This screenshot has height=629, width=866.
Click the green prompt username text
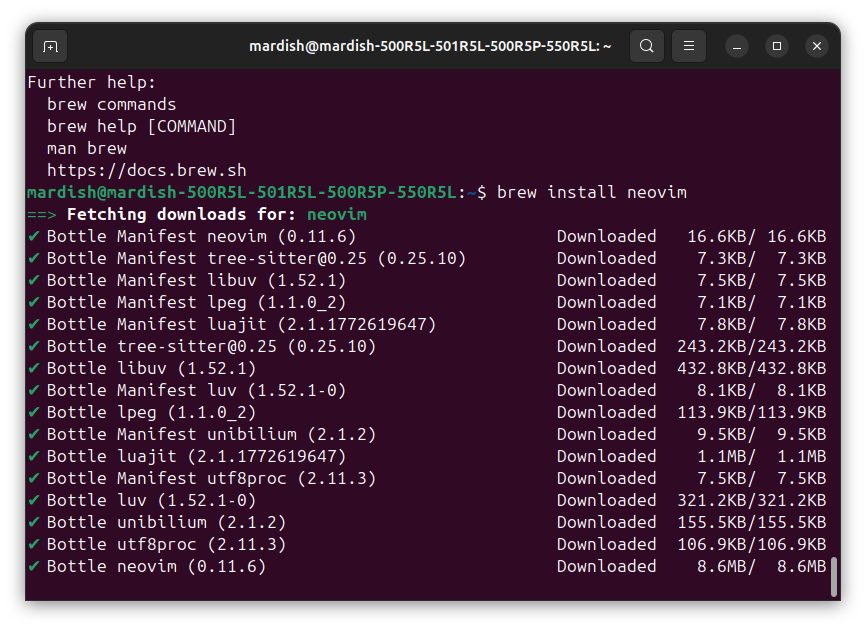[242, 193]
